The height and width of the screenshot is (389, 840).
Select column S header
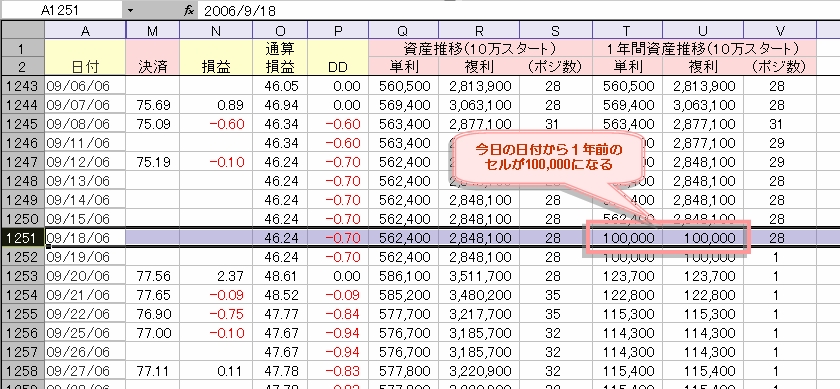click(556, 31)
